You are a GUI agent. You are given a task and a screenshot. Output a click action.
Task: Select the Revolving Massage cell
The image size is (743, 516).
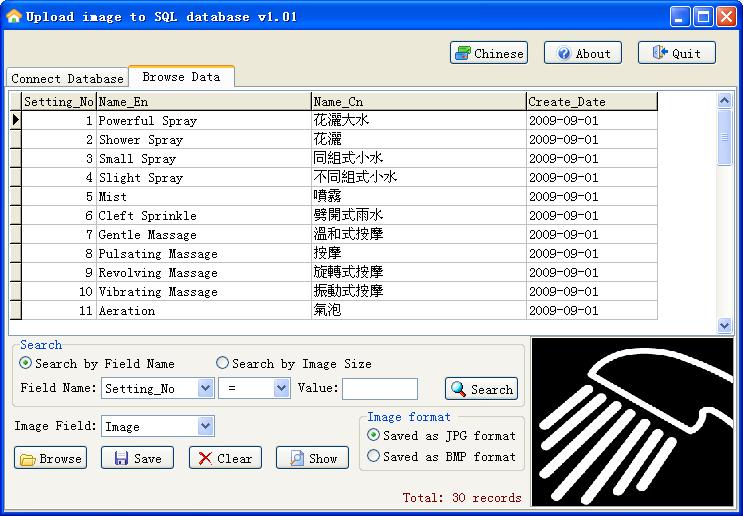204,272
